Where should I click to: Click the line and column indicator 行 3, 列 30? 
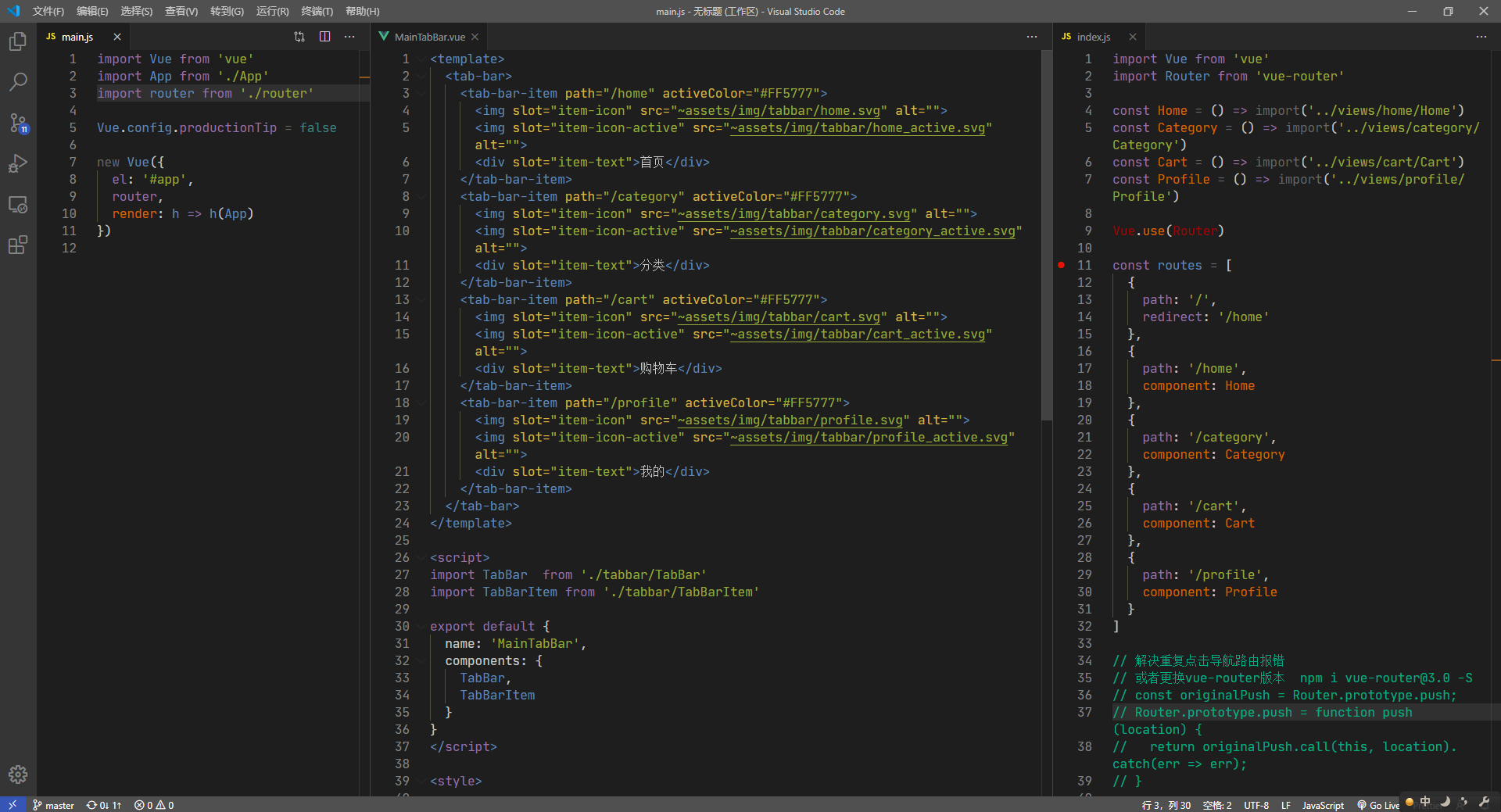[1166, 805]
